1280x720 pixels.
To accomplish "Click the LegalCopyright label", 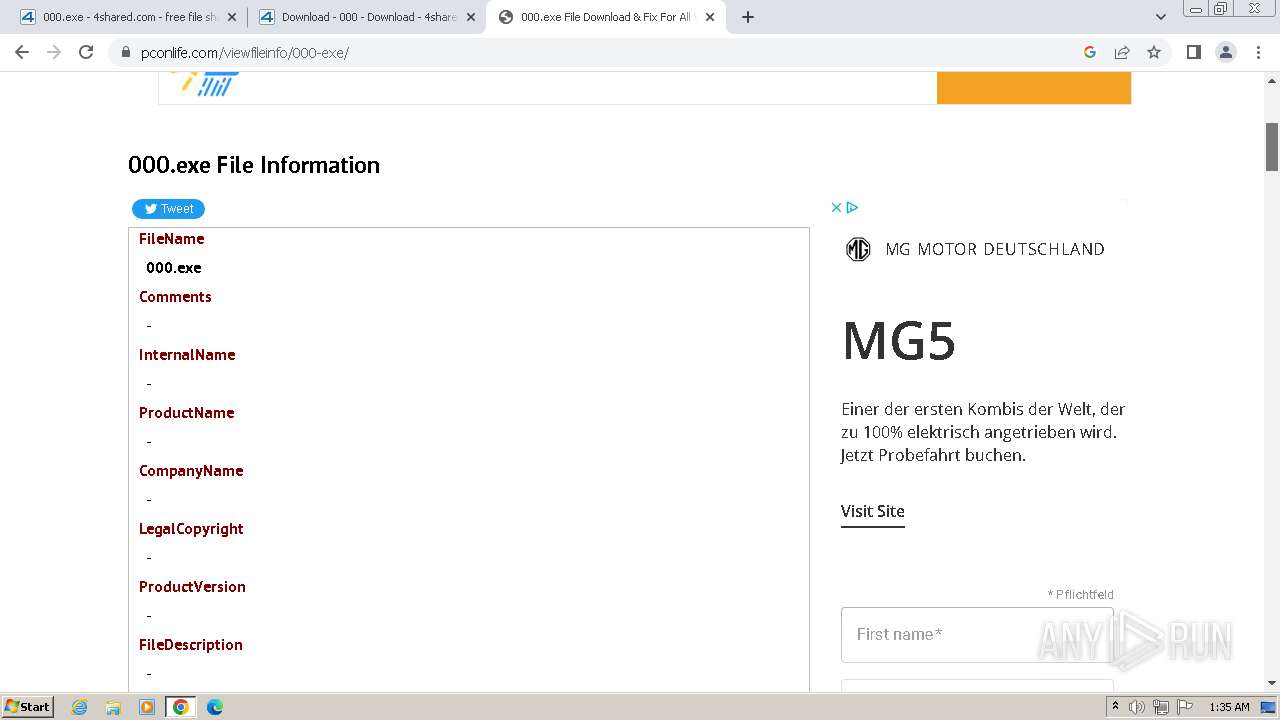I will 191,529.
